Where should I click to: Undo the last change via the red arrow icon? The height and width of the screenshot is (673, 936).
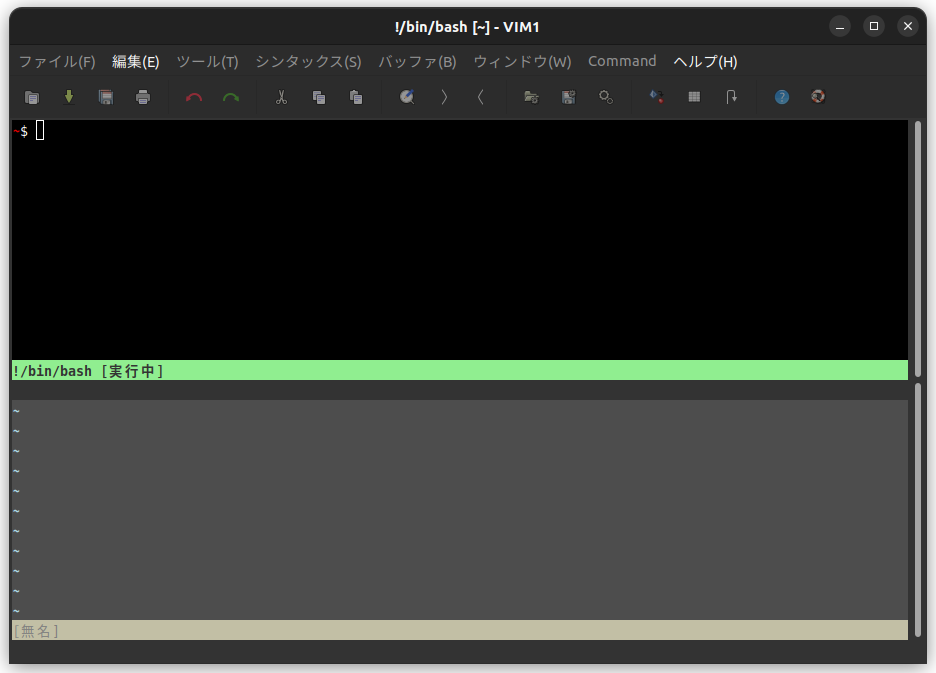coord(194,97)
